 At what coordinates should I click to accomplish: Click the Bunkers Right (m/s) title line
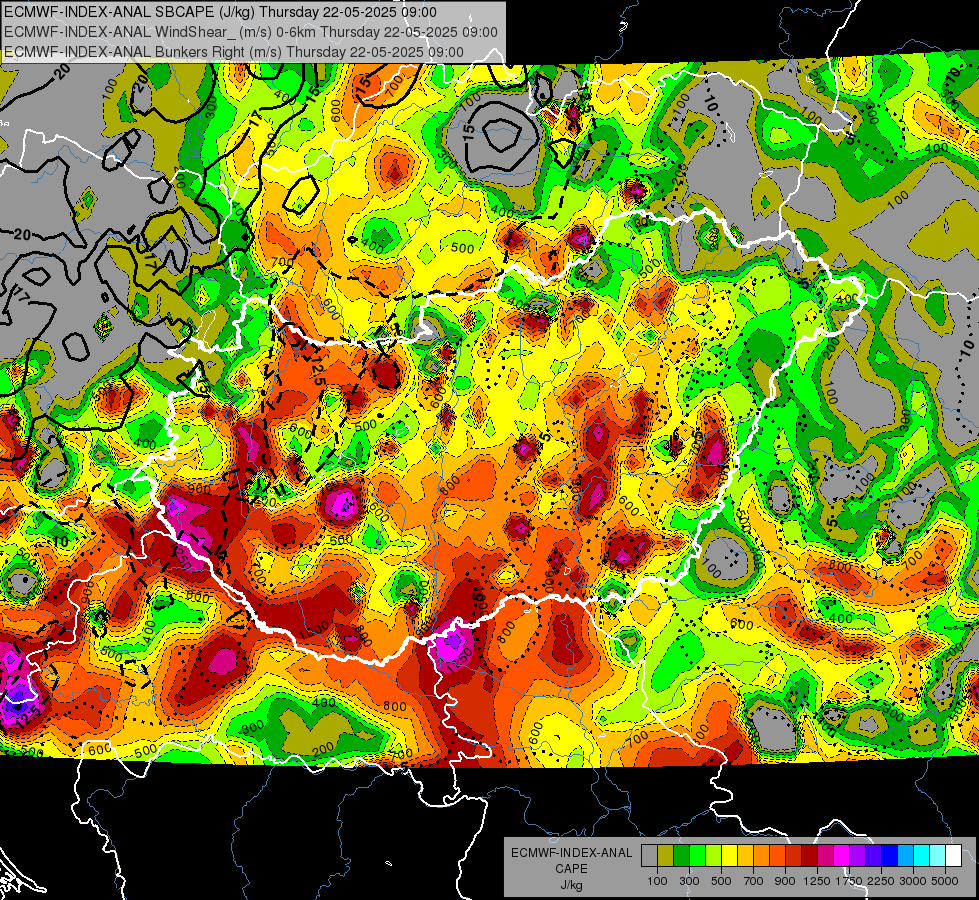(x=234, y=52)
